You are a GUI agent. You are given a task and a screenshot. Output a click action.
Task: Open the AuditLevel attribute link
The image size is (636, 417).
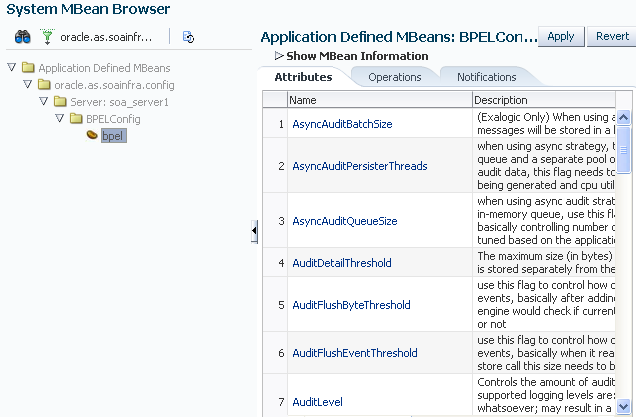click(x=317, y=402)
